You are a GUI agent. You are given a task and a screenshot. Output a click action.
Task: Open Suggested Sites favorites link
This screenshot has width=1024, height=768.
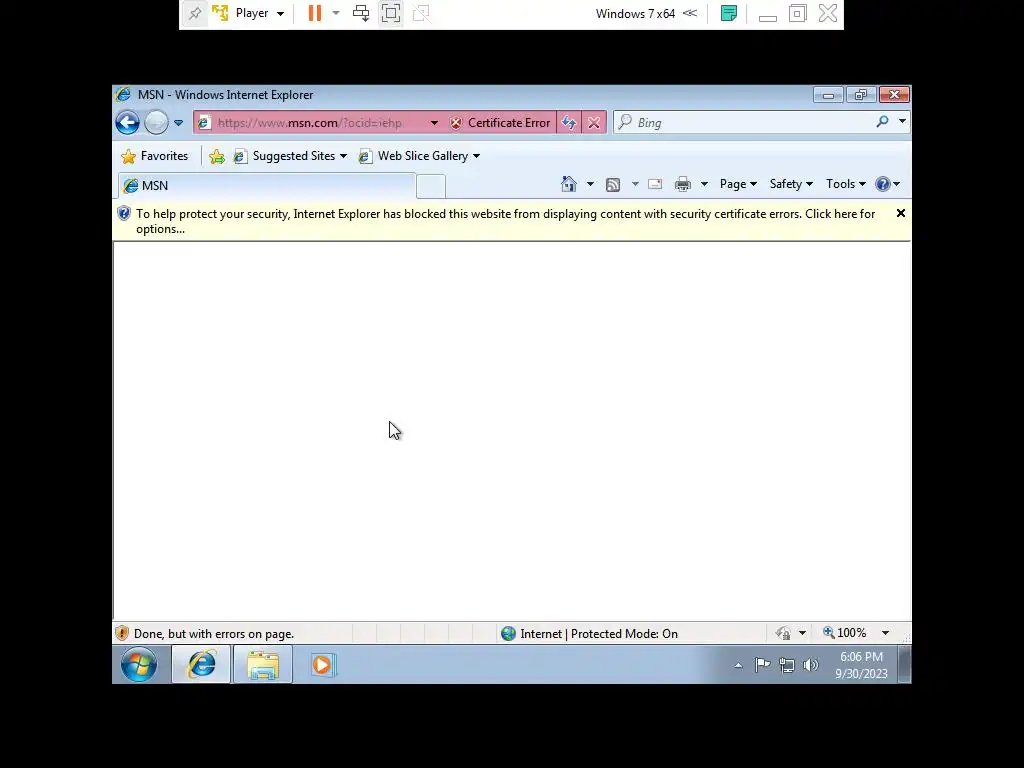291,156
